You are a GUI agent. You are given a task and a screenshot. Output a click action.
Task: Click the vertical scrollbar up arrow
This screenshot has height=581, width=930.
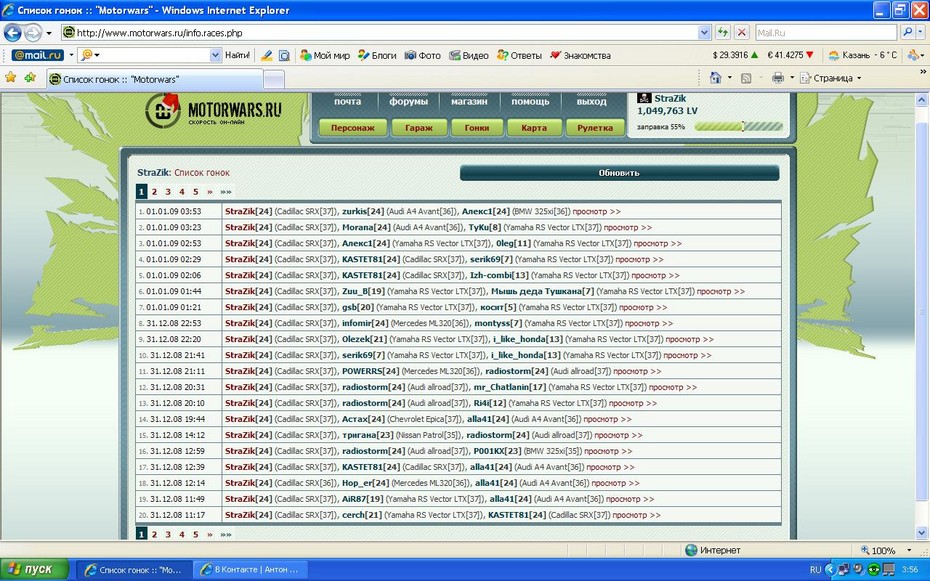(922, 100)
